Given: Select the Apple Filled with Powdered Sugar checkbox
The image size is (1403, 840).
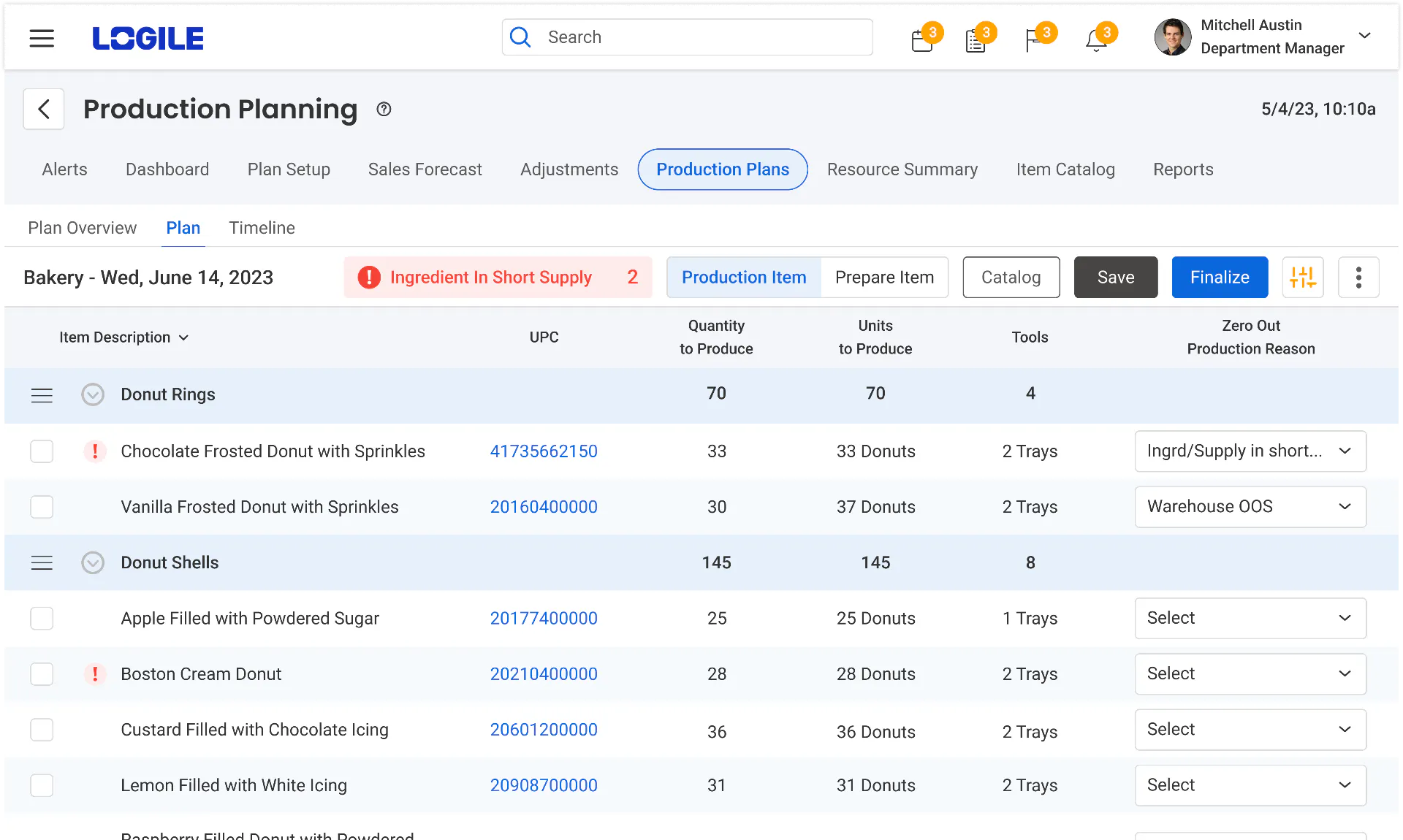Looking at the screenshot, I should [42, 618].
